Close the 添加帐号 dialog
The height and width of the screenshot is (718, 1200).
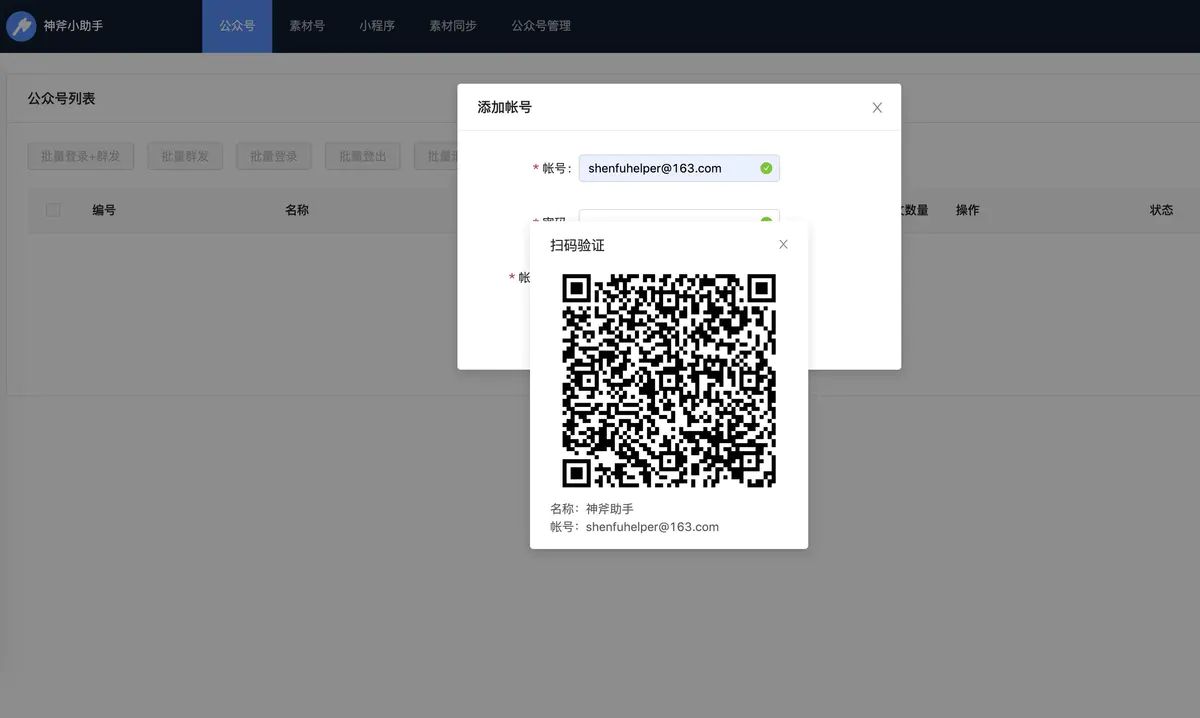877,108
